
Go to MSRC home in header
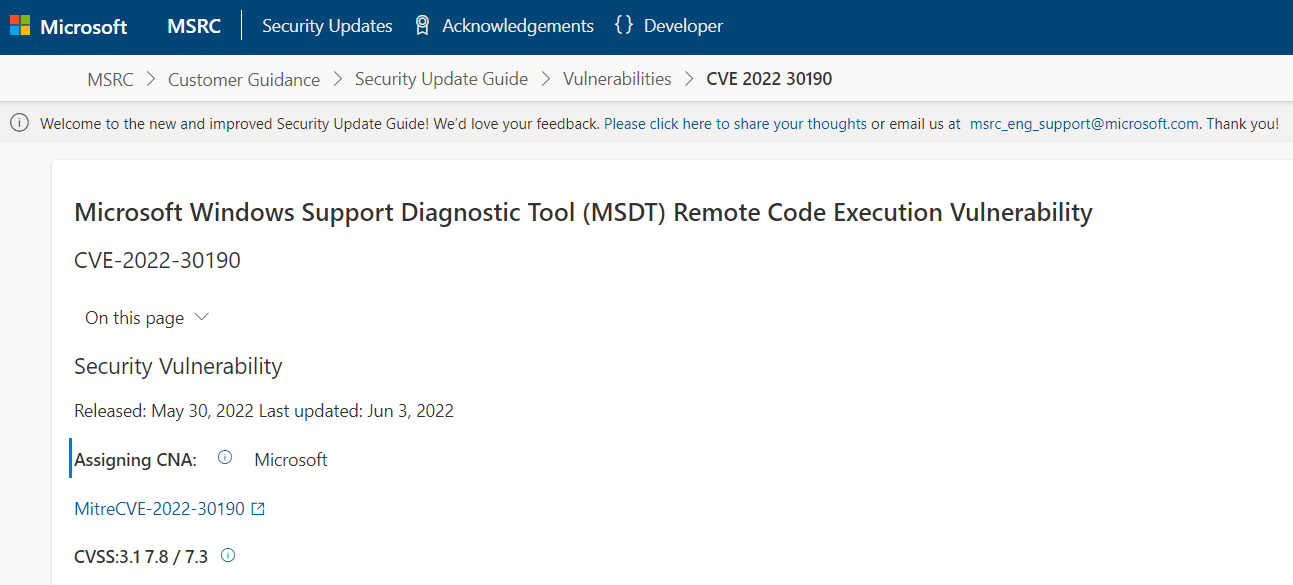click(194, 26)
